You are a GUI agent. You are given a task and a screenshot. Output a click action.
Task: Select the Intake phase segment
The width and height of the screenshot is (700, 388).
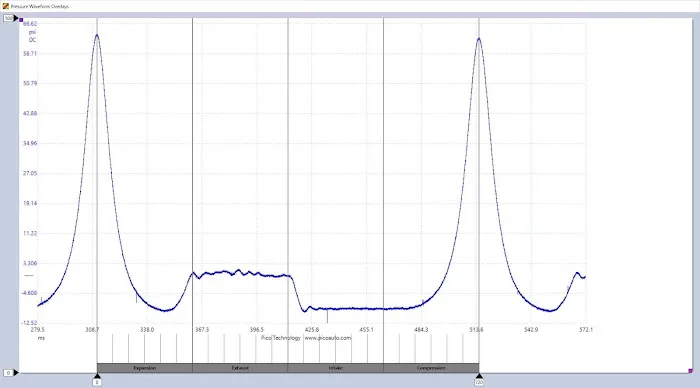tap(335, 368)
